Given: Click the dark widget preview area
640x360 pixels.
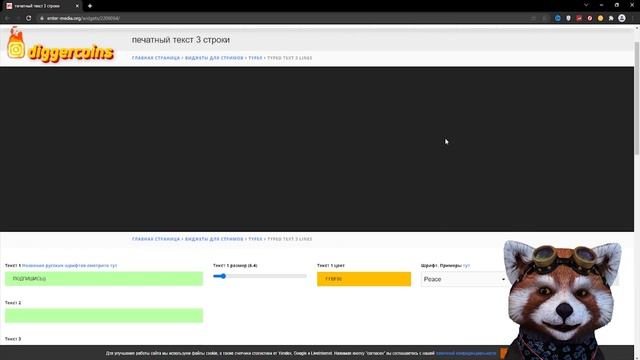Looking at the screenshot, I should pyautogui.click(x=317, y=149).
